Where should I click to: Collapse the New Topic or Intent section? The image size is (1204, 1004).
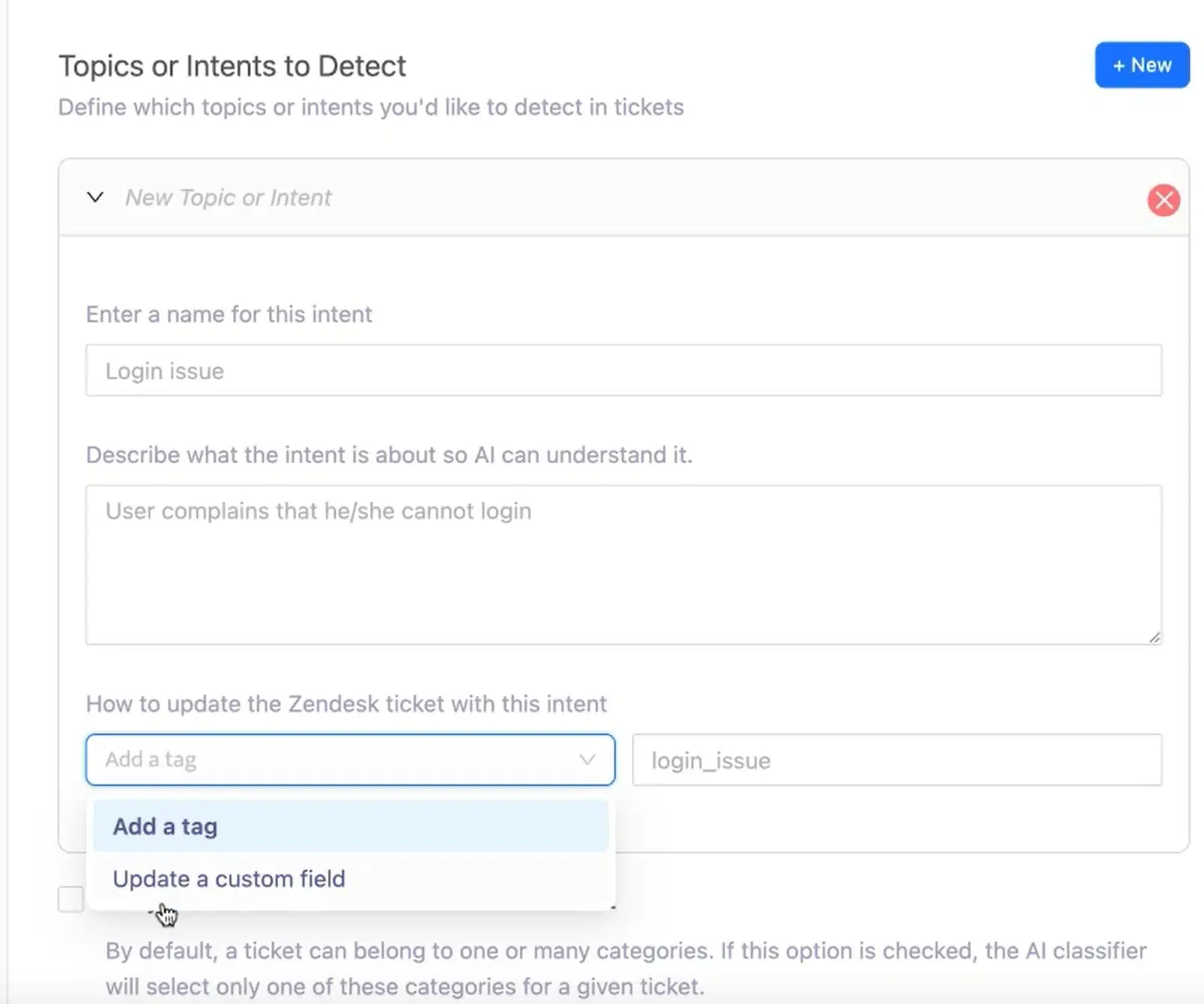tap(95, 197)
